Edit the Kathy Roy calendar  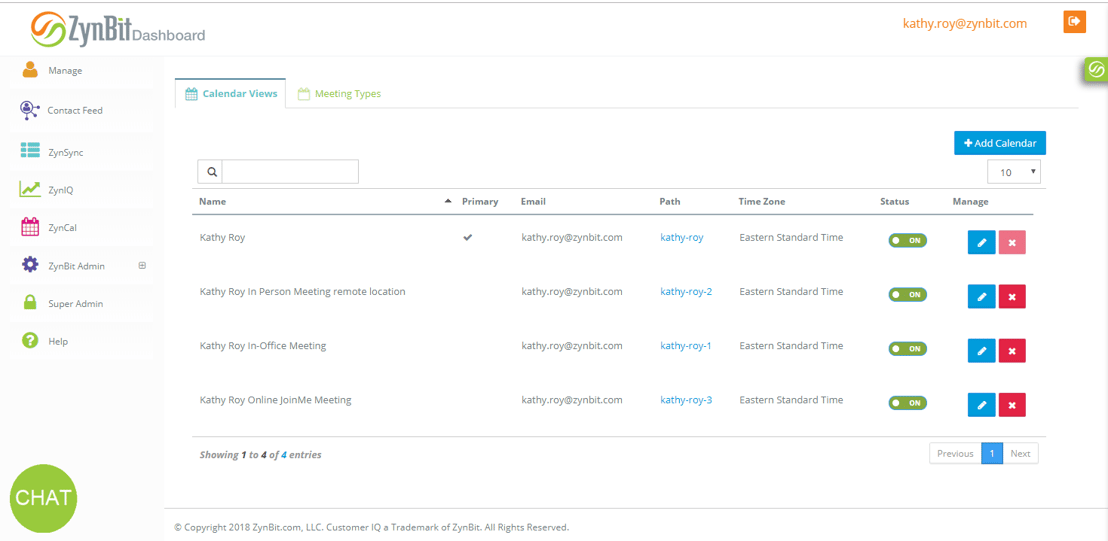click(x=982, y=242)
